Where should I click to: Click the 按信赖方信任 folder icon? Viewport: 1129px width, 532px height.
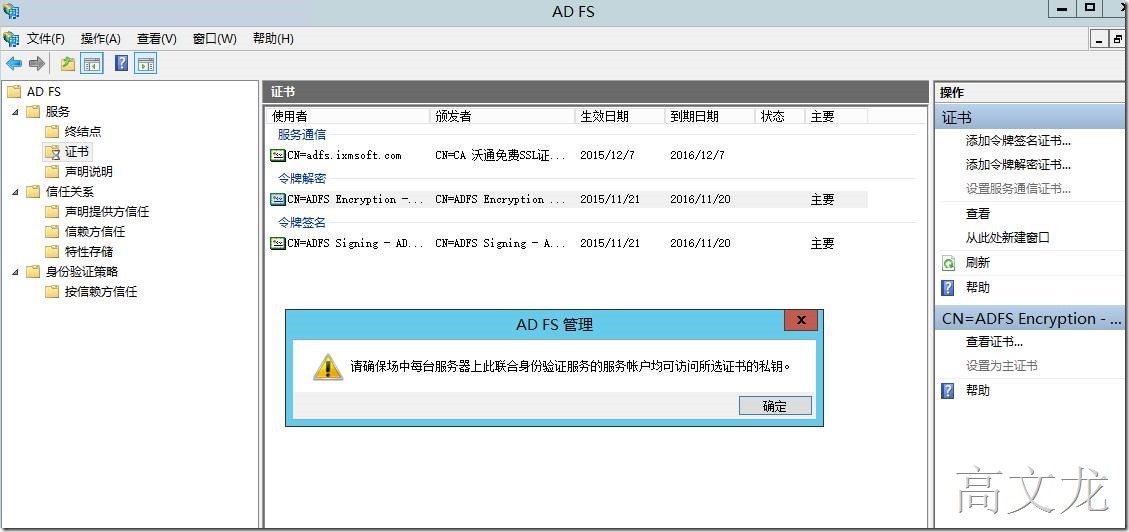(x=52, y=292)
